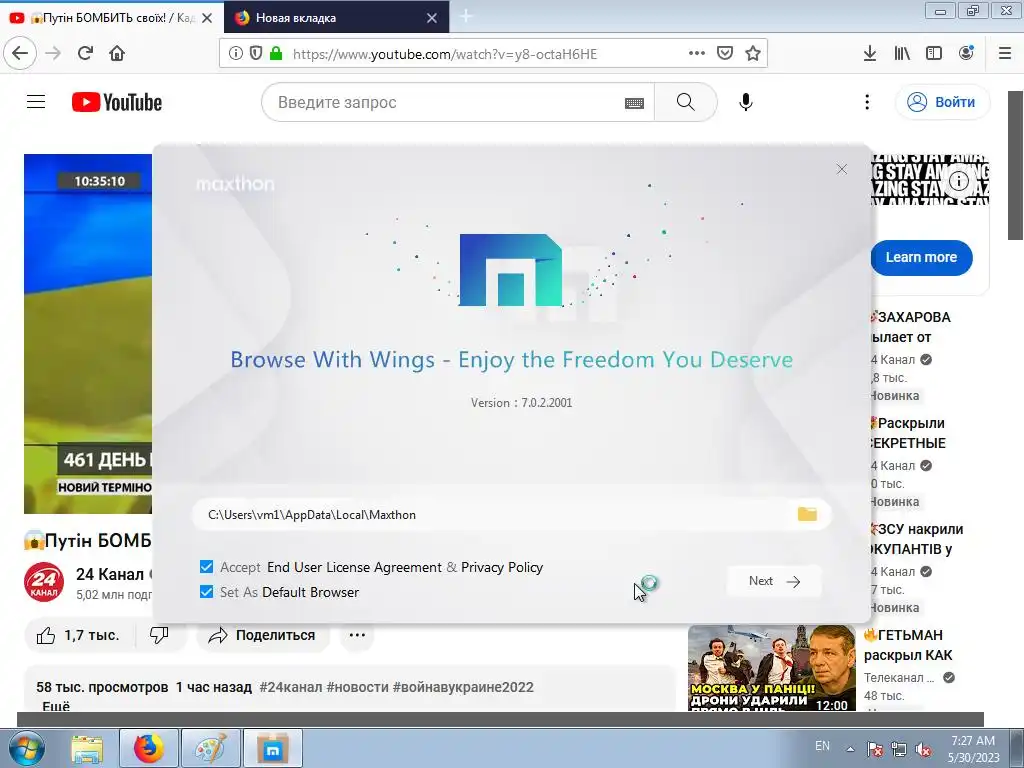View connection padlock details
1024x768 pixels.
[x=276, y=54]
